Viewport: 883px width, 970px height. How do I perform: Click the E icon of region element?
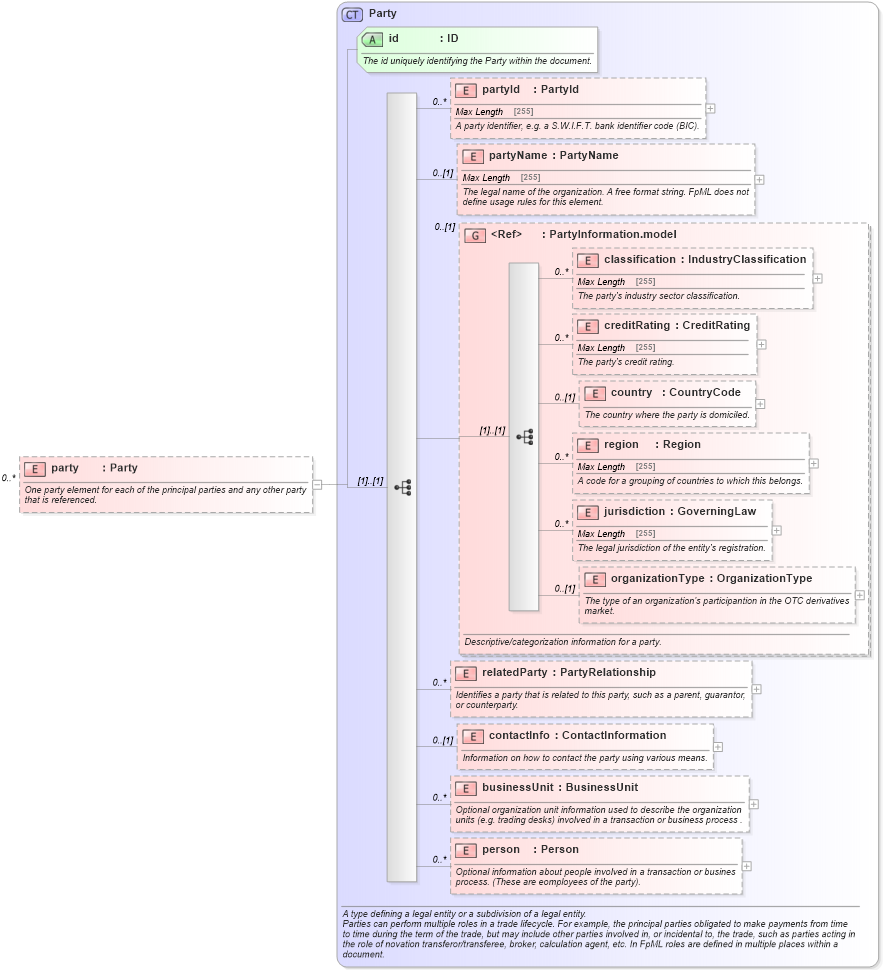(587, 445)
